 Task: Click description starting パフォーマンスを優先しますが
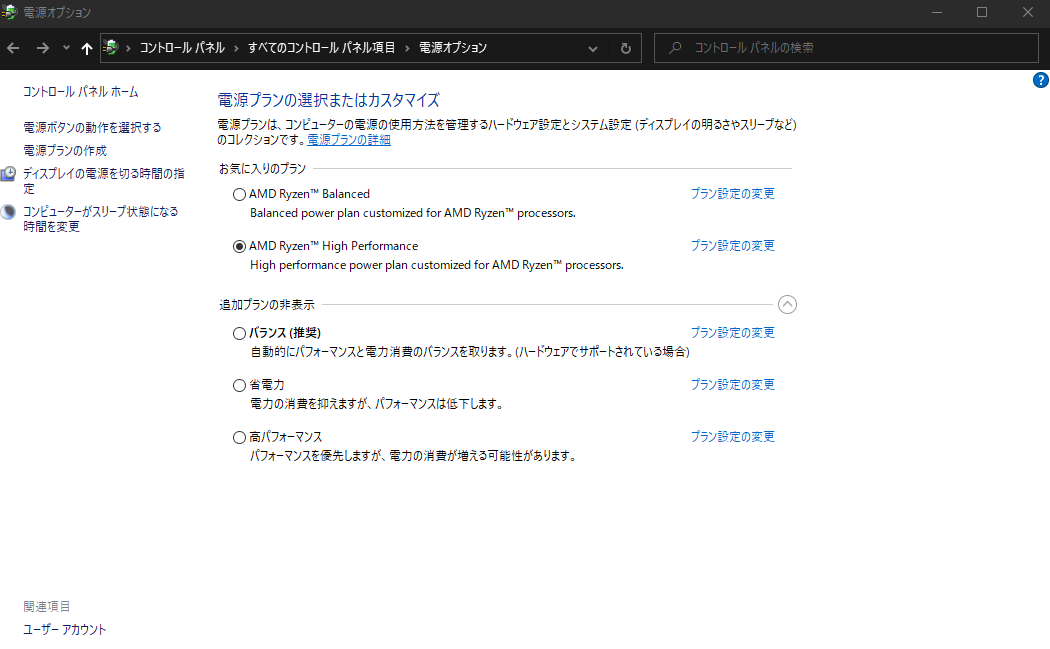[413, 456]
